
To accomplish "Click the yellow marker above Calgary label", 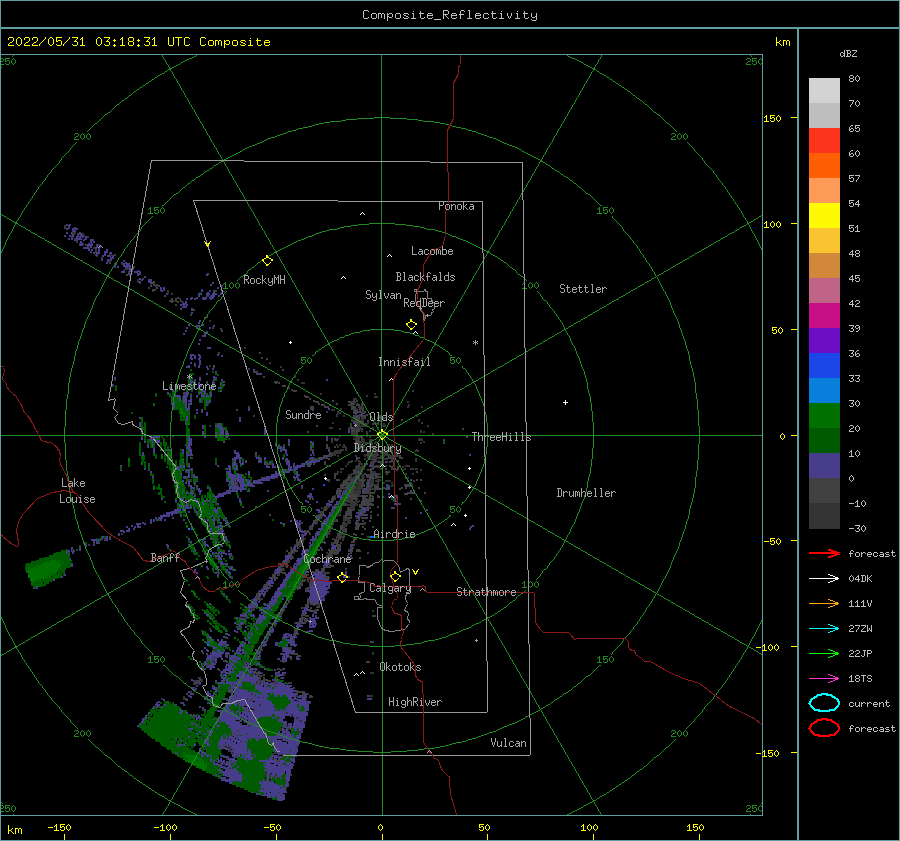I will 395,576.
